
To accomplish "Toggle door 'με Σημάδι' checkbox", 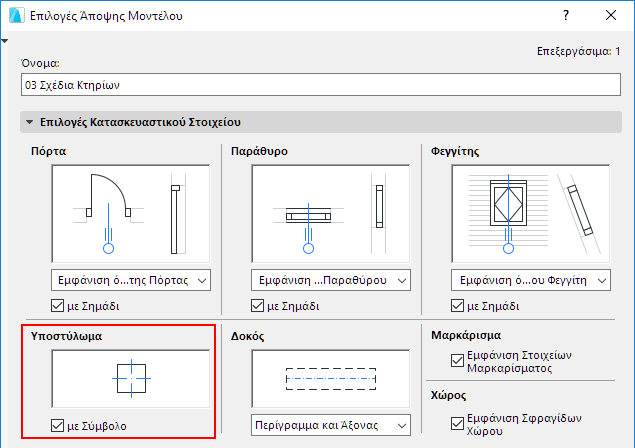I will pyautogui.click(x=58, y=305).
